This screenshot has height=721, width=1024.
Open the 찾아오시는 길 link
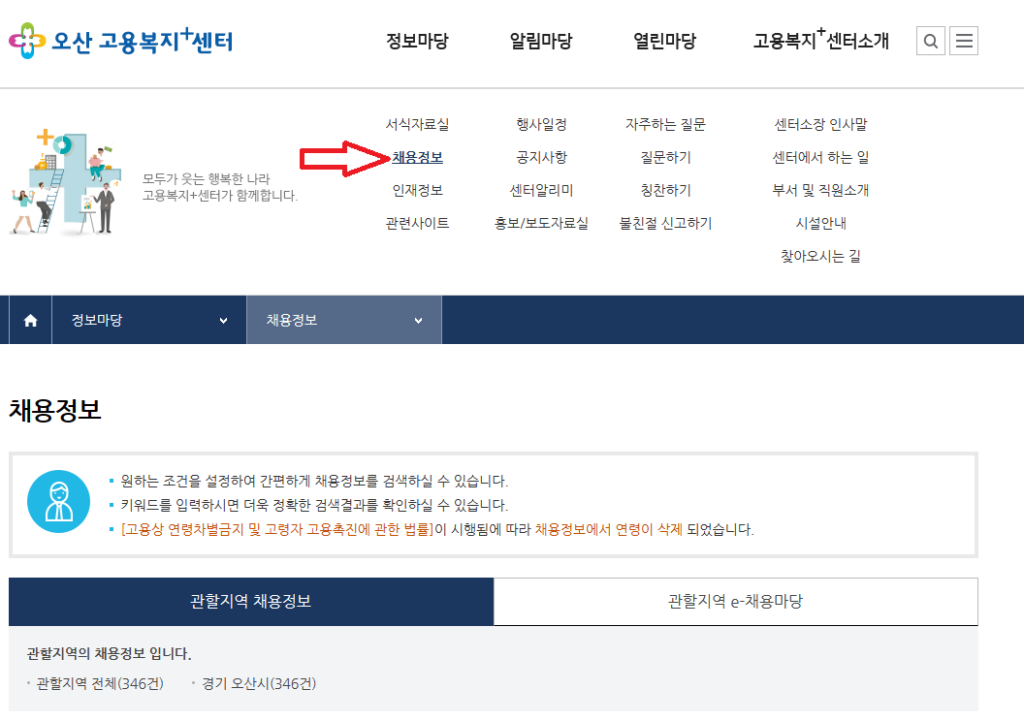822,256
